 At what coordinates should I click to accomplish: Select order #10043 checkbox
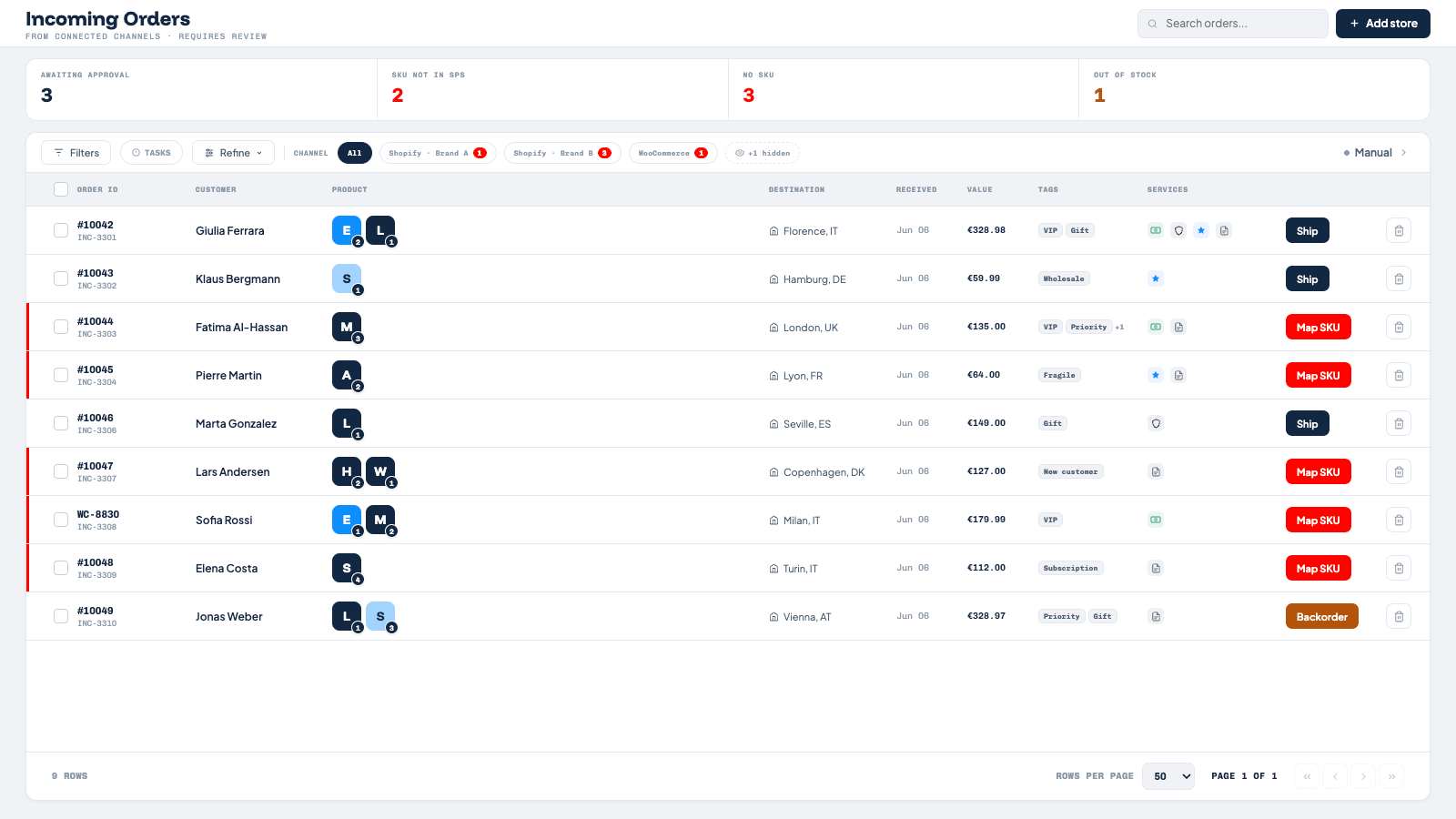pos(61,278)
